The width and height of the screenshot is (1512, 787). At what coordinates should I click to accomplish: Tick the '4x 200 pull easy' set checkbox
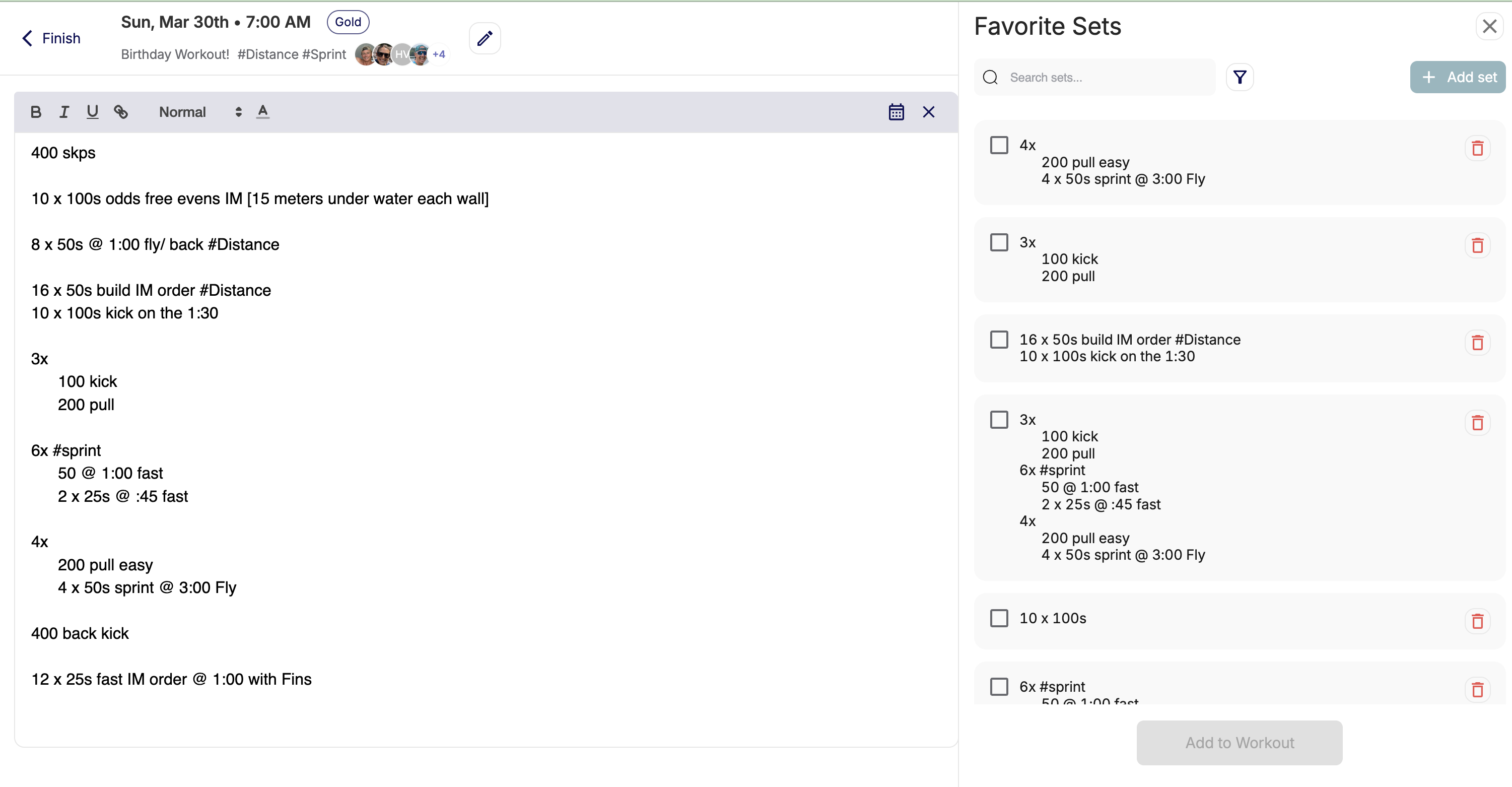(998, 145)
